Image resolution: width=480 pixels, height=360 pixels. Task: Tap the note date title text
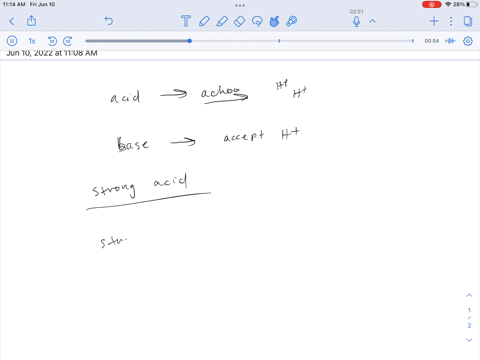pyautogui.click(x=52, y=53)
